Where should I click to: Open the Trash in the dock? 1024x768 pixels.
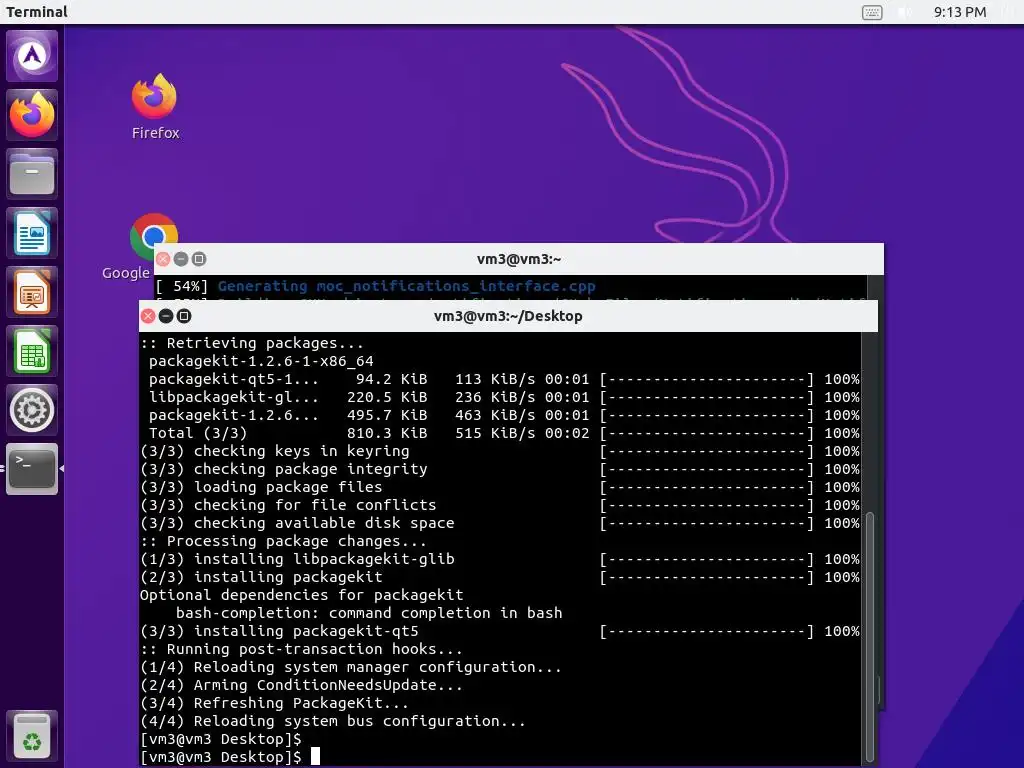point(32,735)
